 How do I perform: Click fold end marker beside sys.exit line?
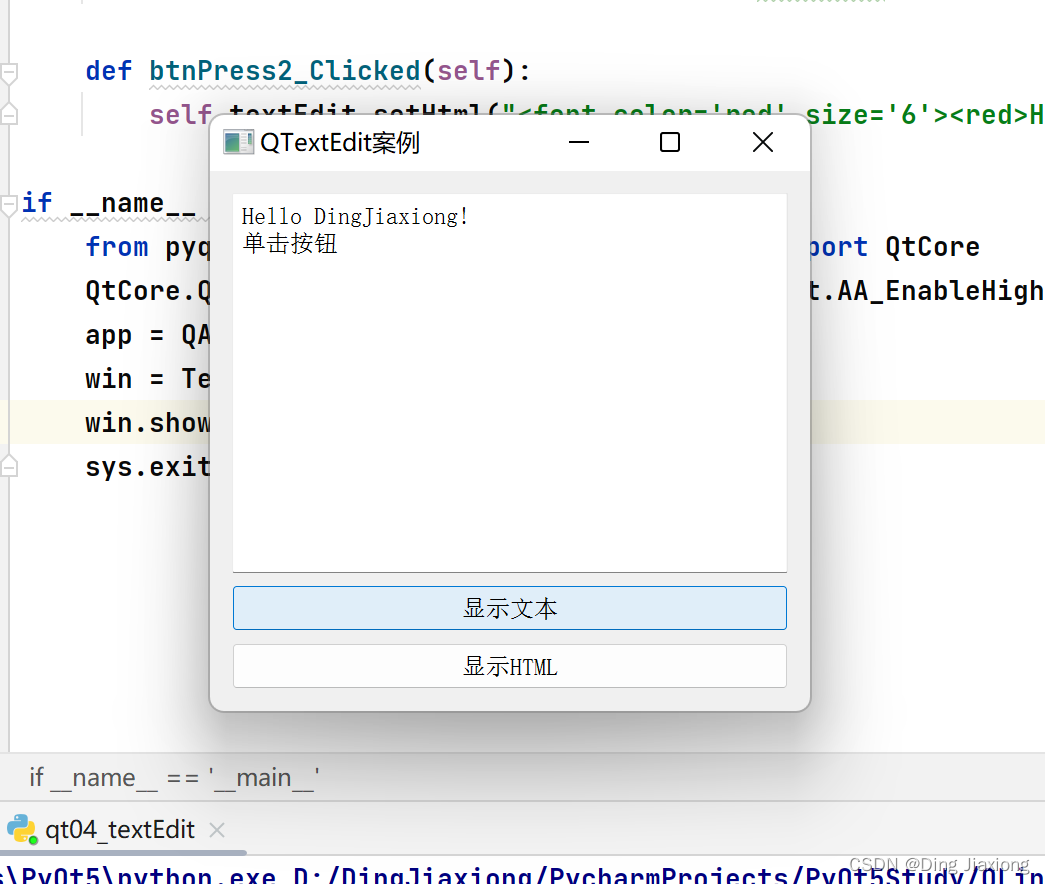(9, 465)
